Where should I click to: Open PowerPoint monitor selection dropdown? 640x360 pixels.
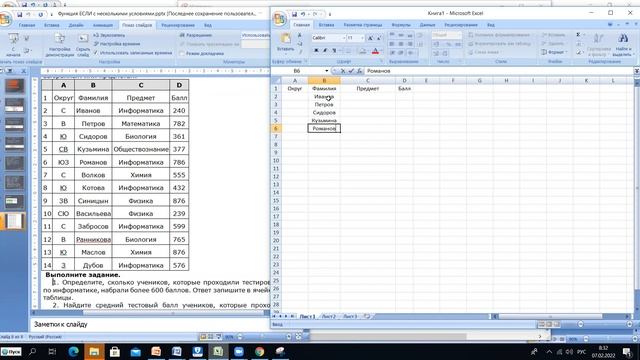point(255,36)
